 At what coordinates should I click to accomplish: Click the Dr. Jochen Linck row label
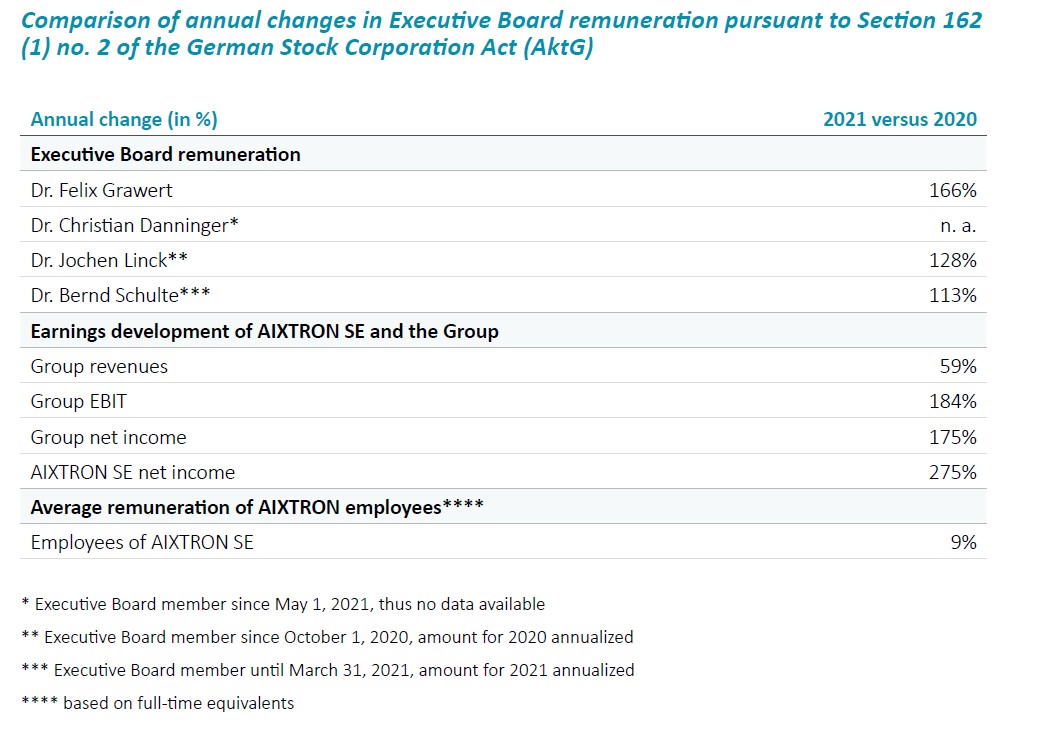109,261
